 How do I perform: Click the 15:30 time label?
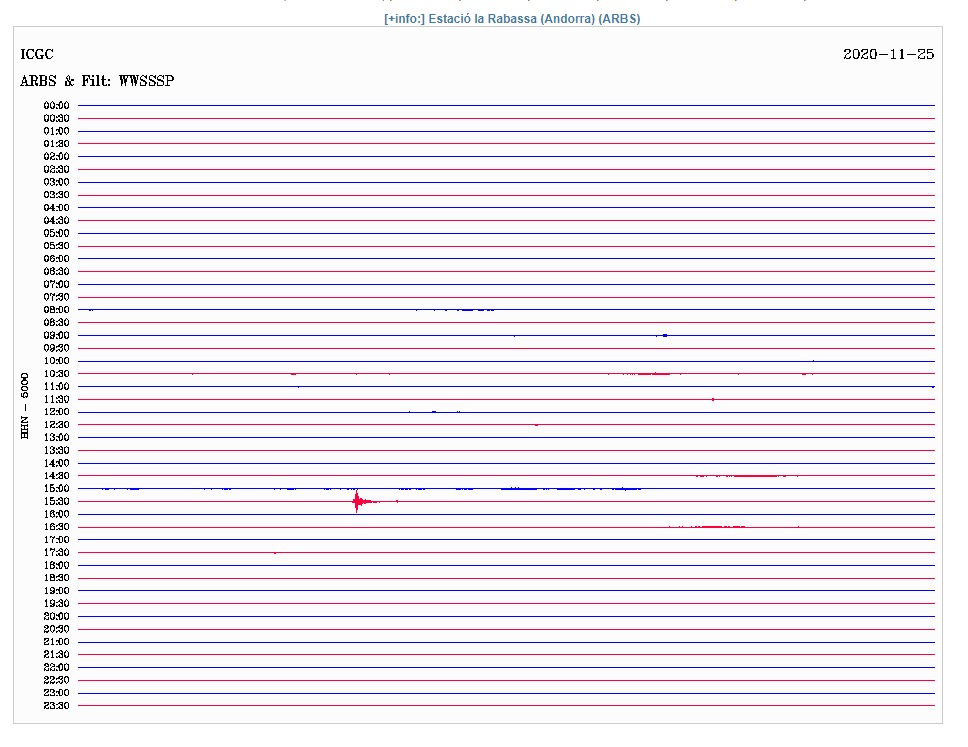pos(56,501)
